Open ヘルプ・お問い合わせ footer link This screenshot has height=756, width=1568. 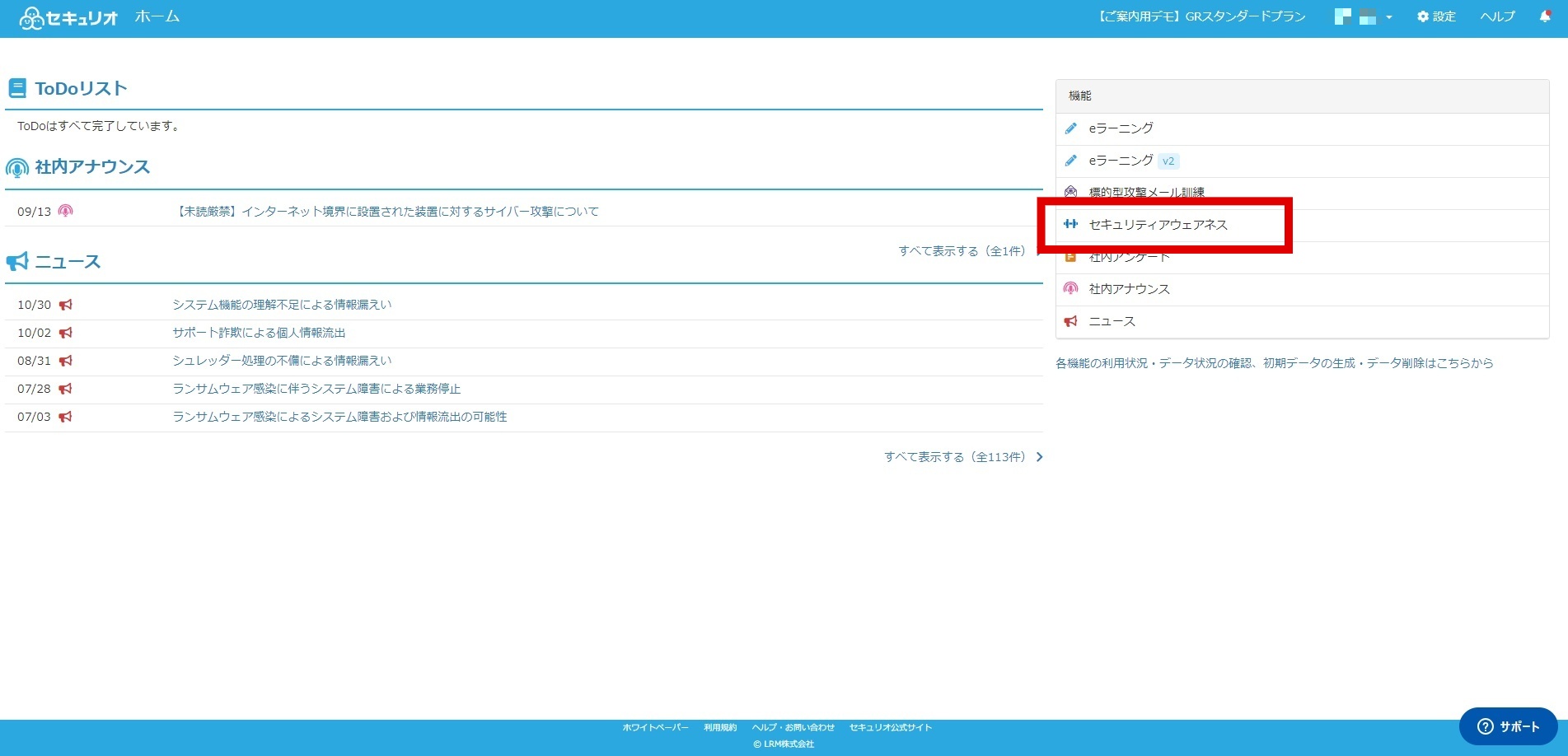coord(793,727)
